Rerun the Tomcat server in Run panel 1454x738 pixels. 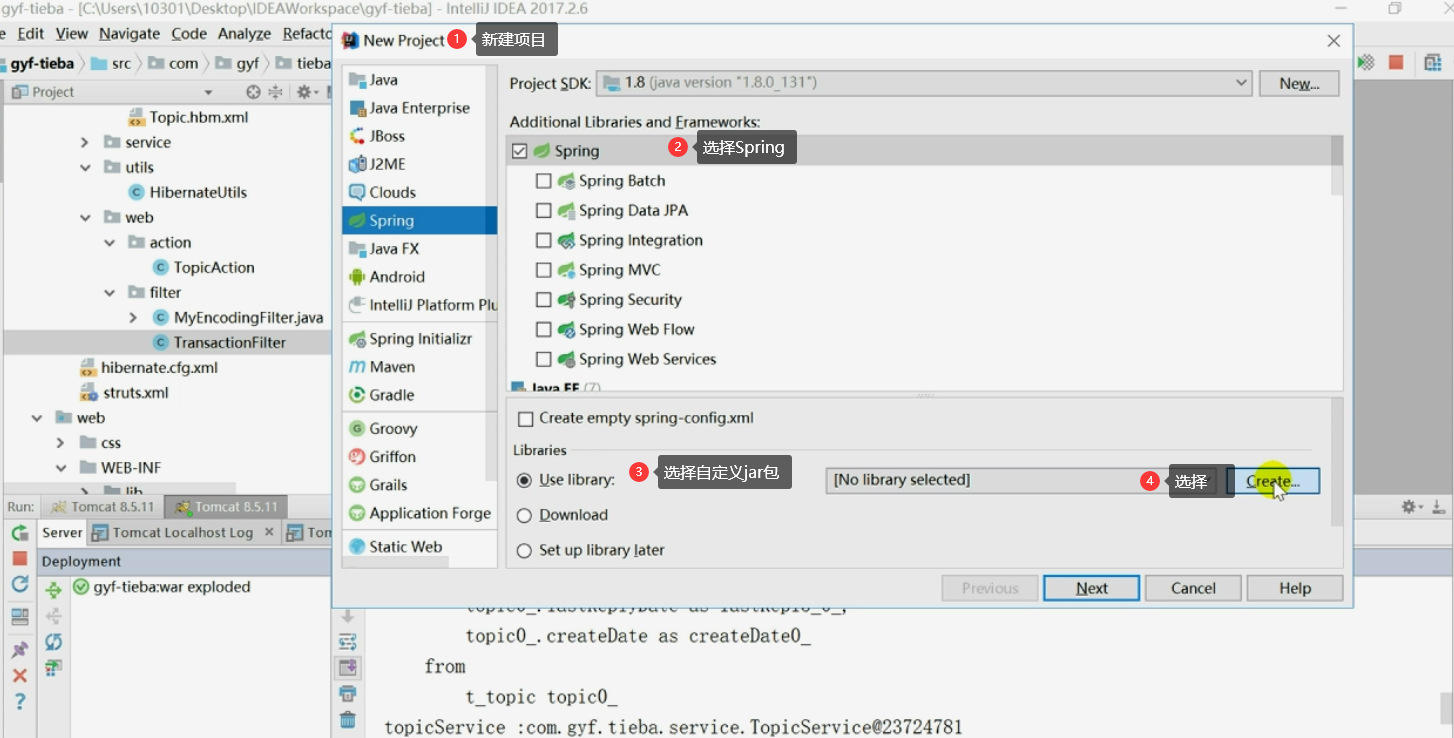pyautogui.click(x=20, y=533)
